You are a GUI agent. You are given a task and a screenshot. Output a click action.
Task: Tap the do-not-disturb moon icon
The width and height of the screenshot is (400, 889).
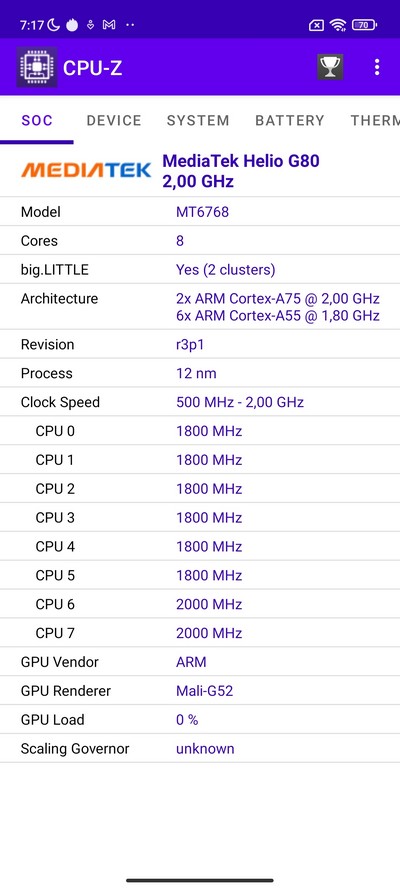click(x=53, y=25)
